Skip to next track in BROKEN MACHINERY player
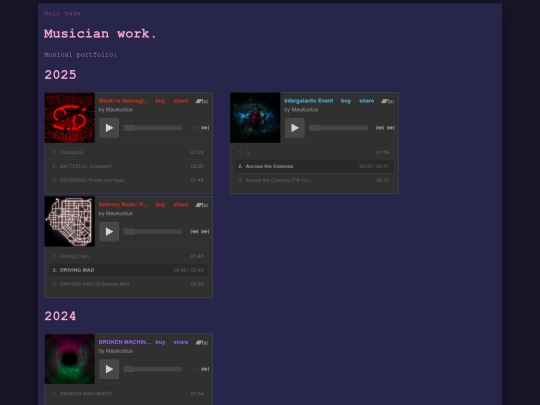 click(205, 369)
